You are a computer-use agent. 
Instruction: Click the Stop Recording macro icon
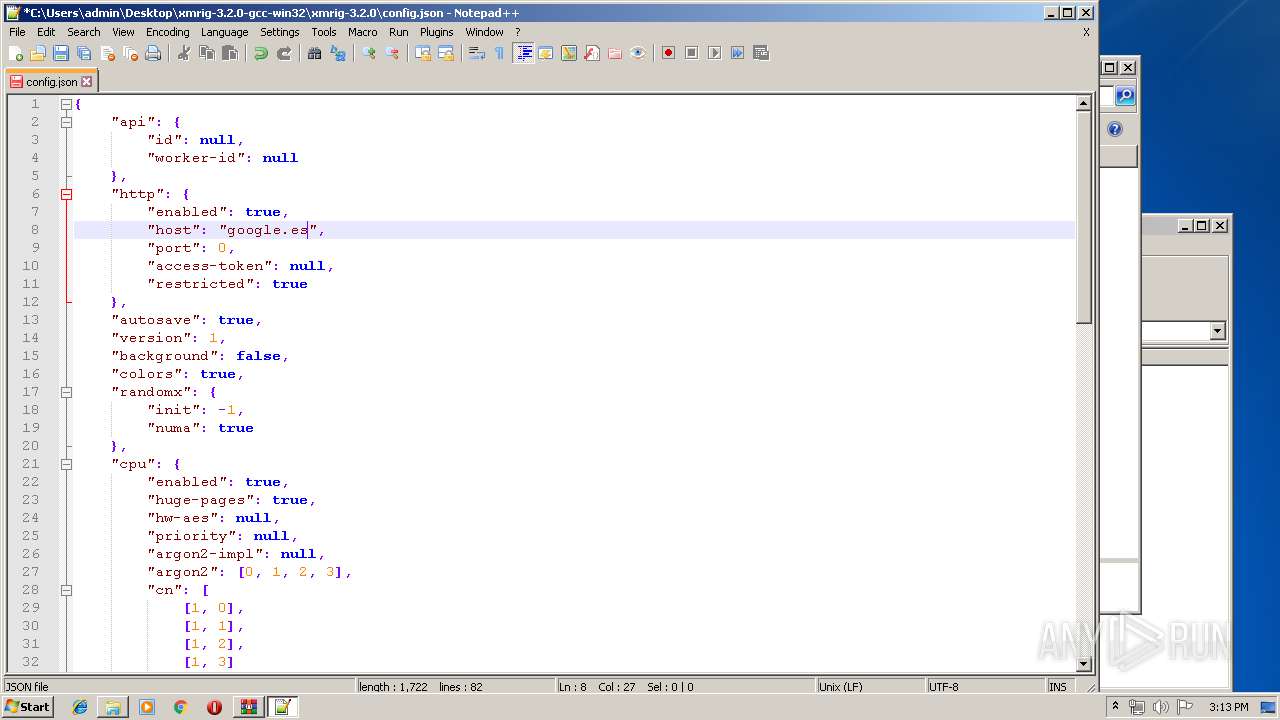692,53
